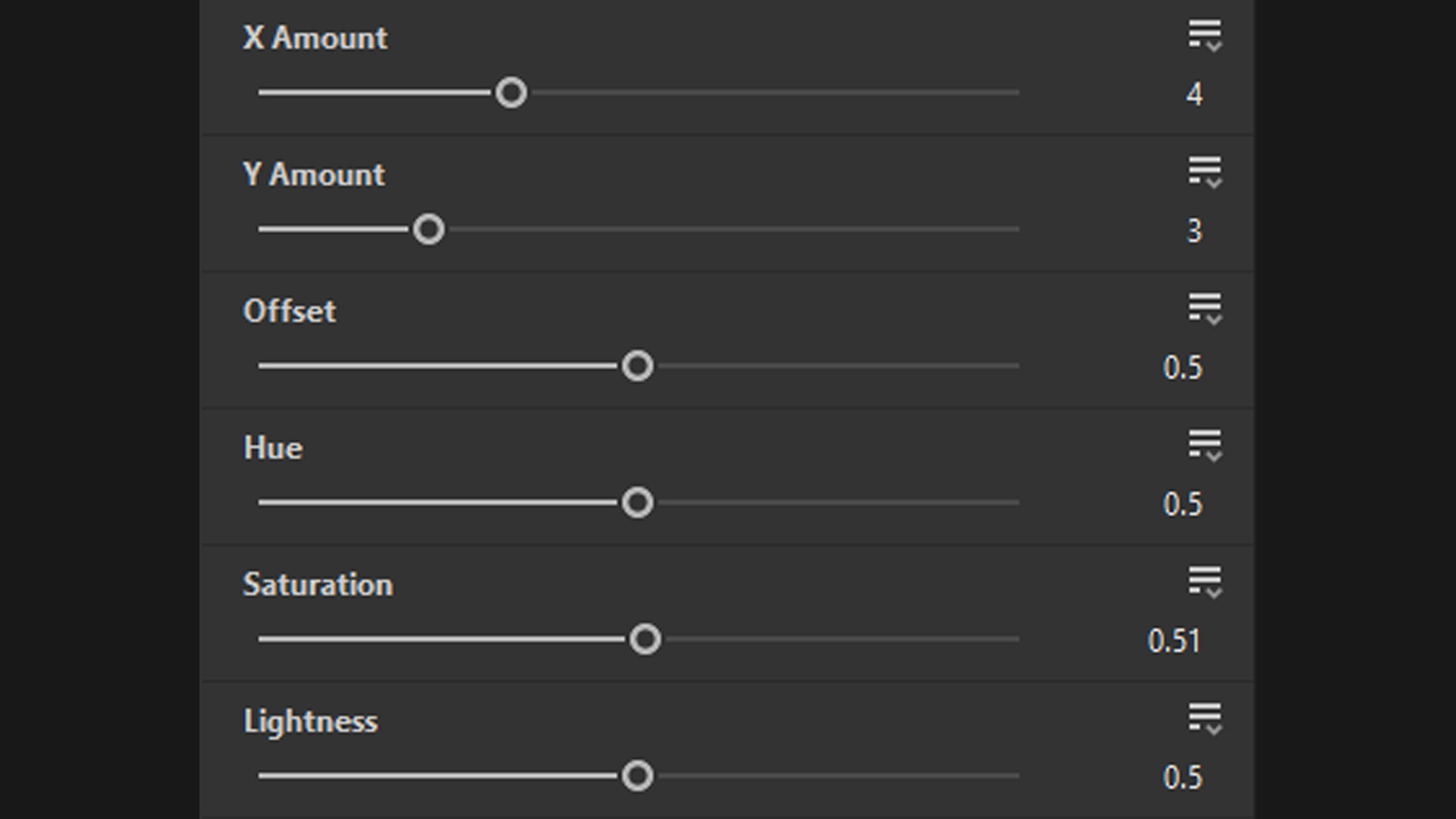Open the Offset parameter options menu icon
The width and height of the screenshot is (1456, 819).
click(1204, 309)
